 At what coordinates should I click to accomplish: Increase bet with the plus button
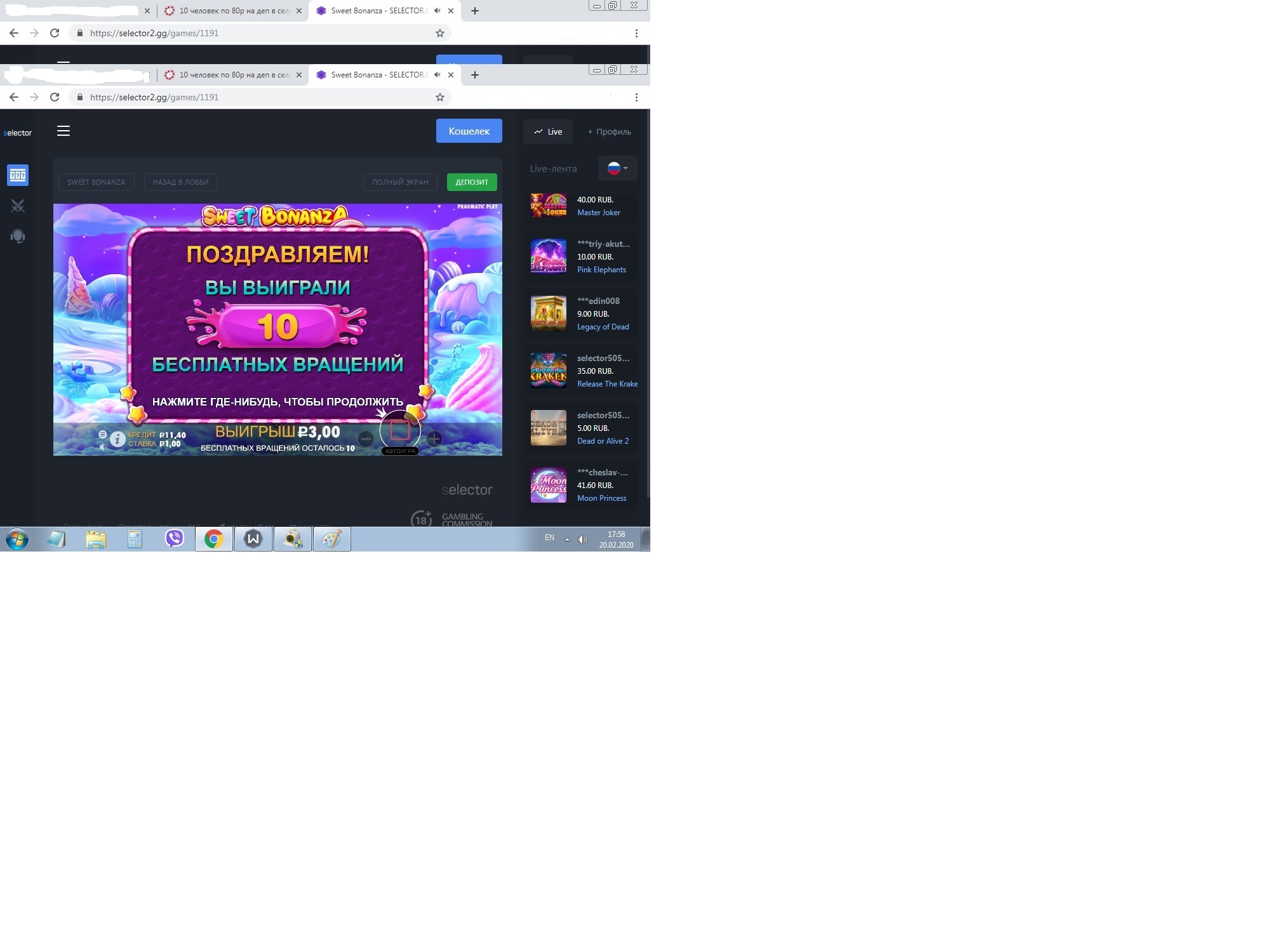pyautogui.click(x=434, y=438)
